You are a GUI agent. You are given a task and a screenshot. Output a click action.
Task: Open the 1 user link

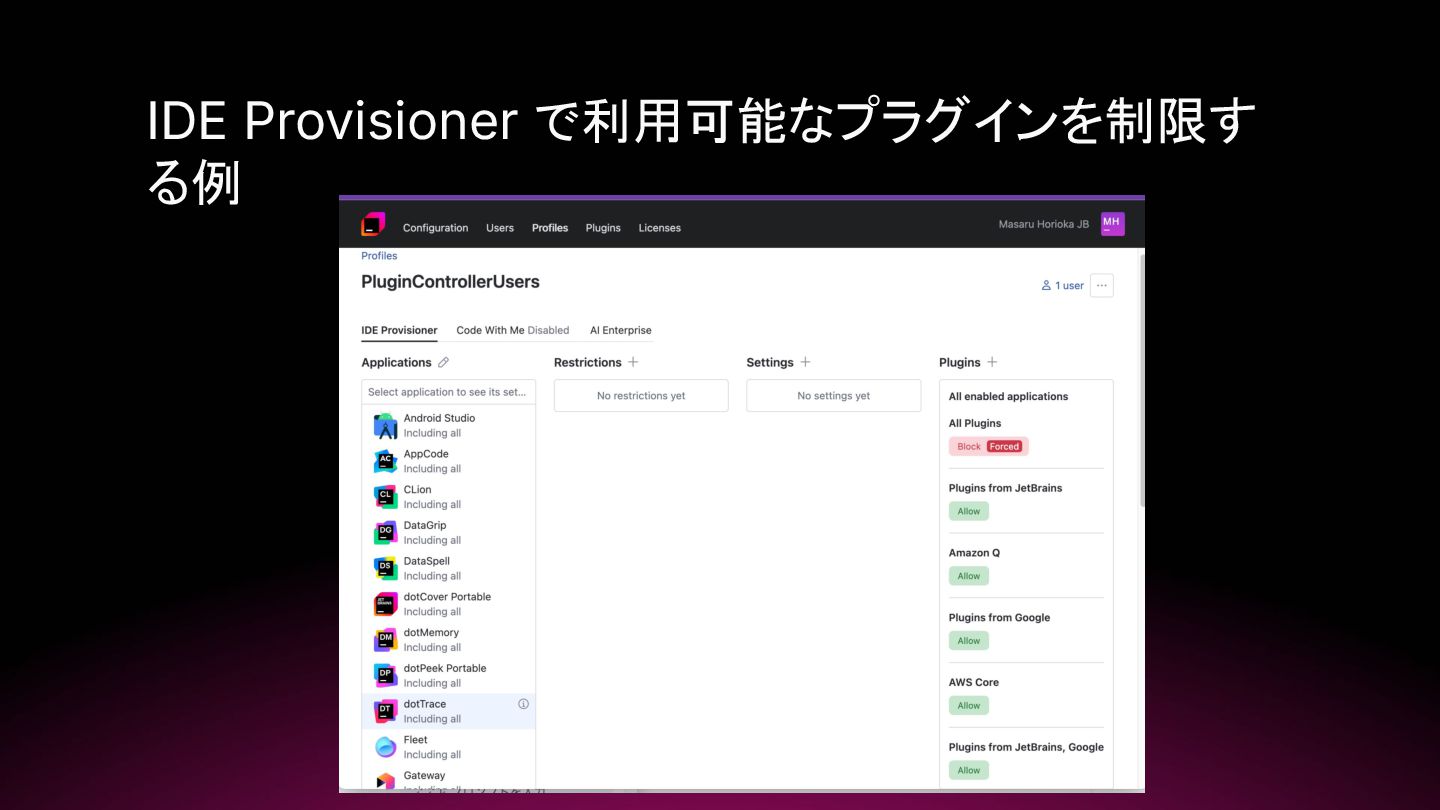(1062, 285)
